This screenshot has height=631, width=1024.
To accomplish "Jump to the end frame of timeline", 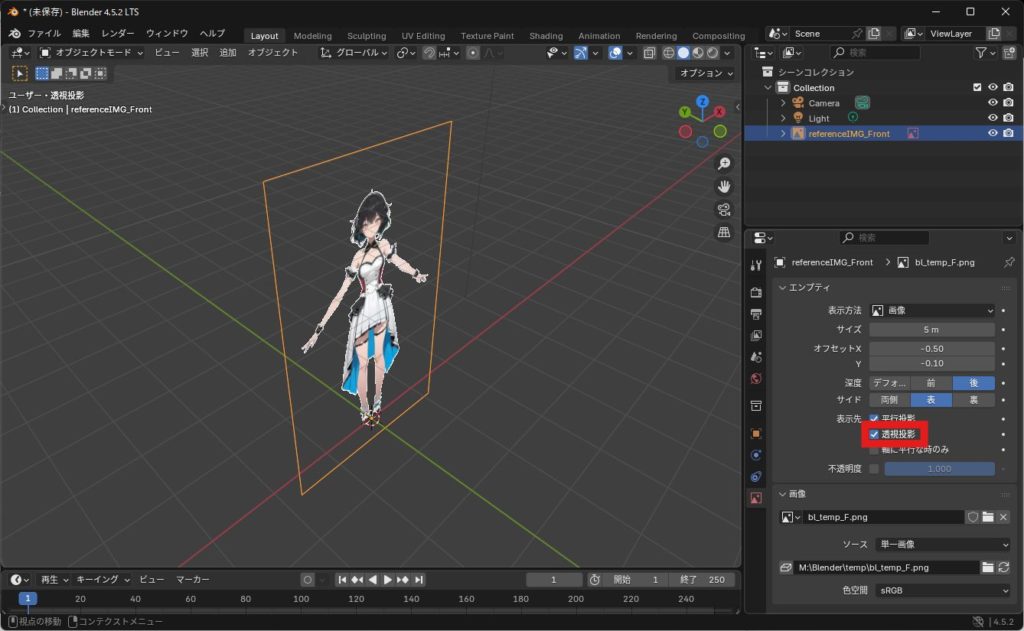I will [419, 580].
